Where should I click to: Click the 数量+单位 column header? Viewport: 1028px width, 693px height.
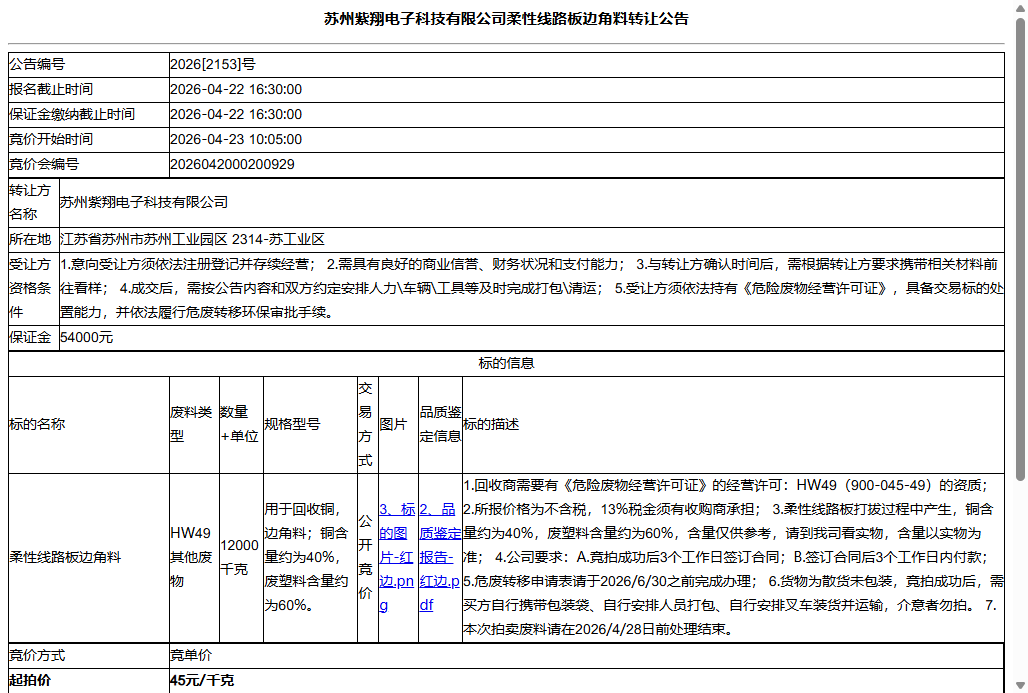[x=241, y=424]
